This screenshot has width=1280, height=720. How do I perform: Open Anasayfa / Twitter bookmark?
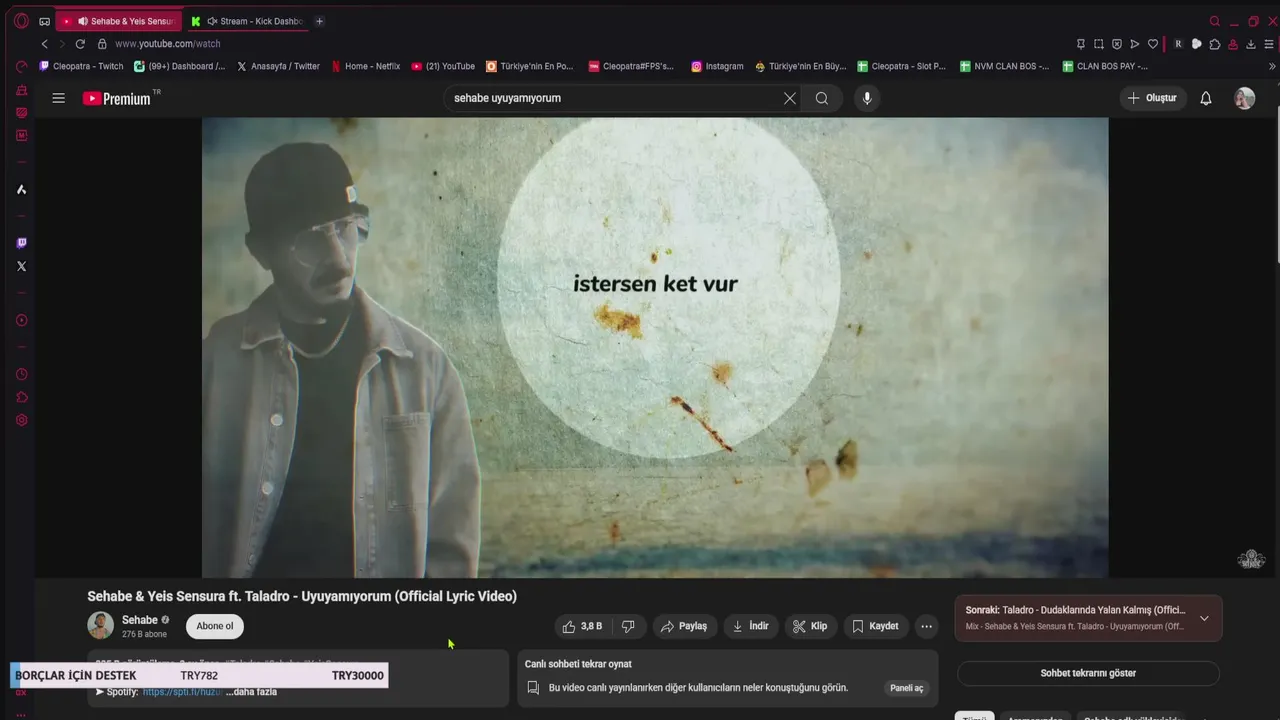[x=279, y=66]
